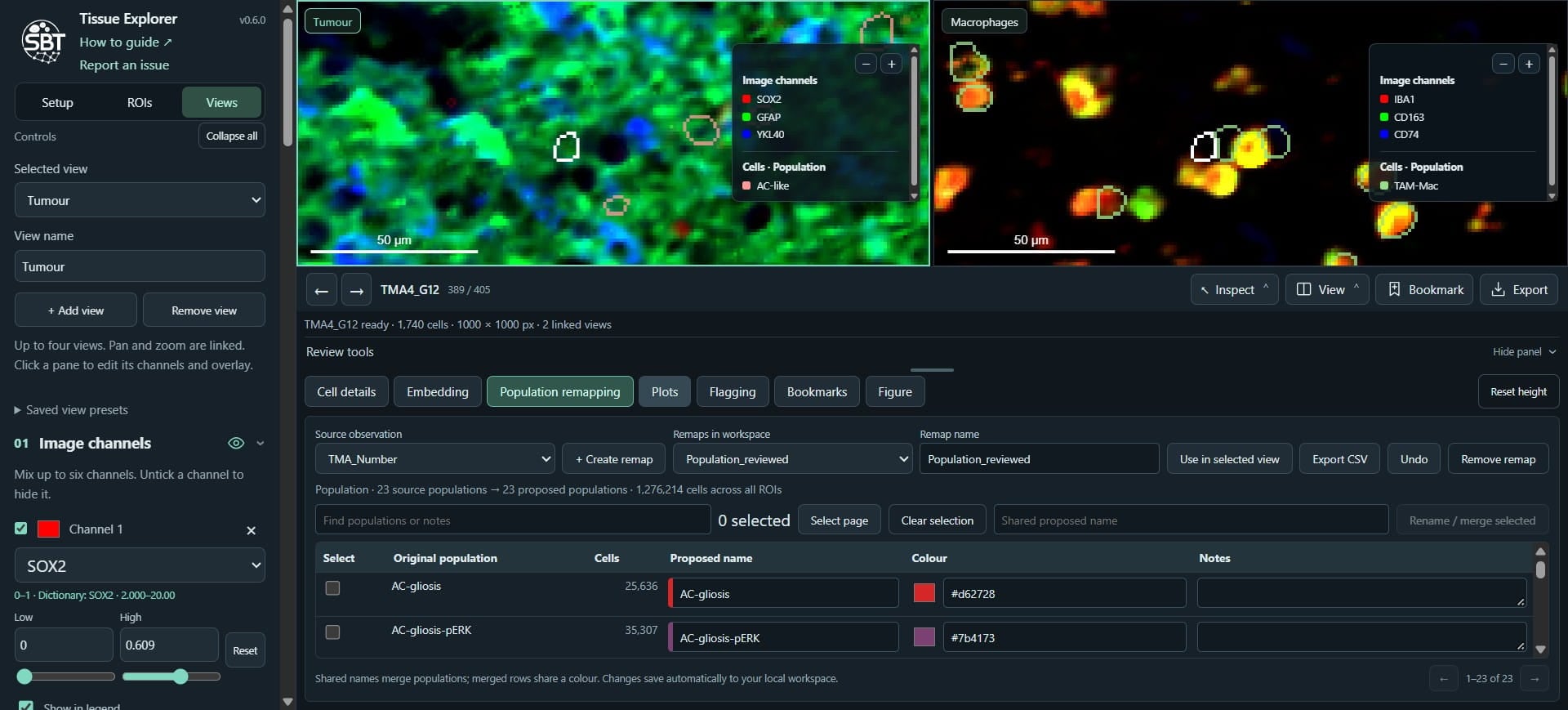
Task: Zoom in on Tumour legend plus icon
Action: coord(891,64)
